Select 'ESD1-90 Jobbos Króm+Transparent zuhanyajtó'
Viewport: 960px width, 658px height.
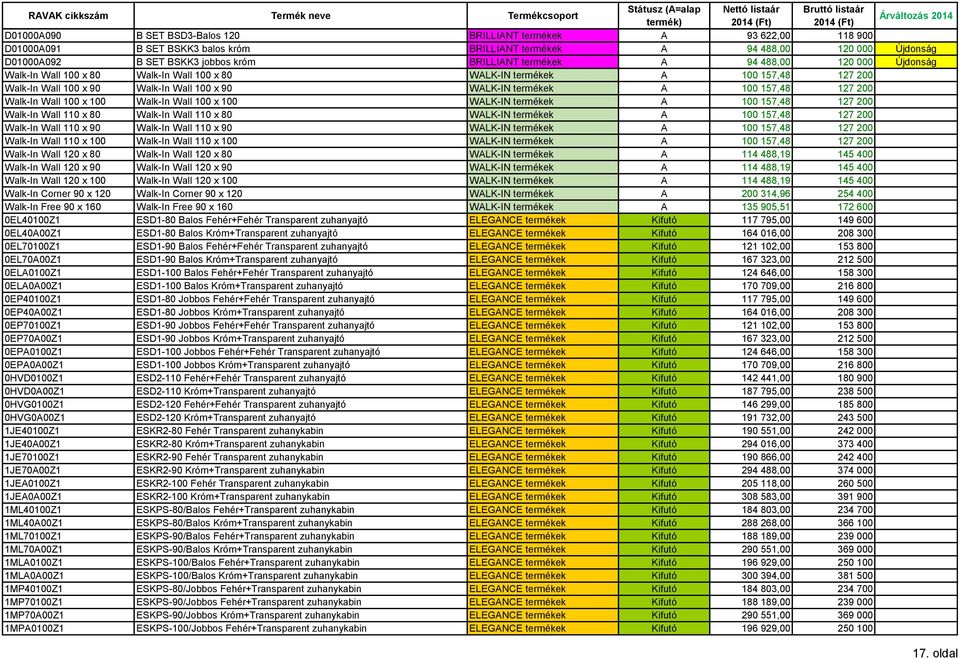(x=240, y=338)
